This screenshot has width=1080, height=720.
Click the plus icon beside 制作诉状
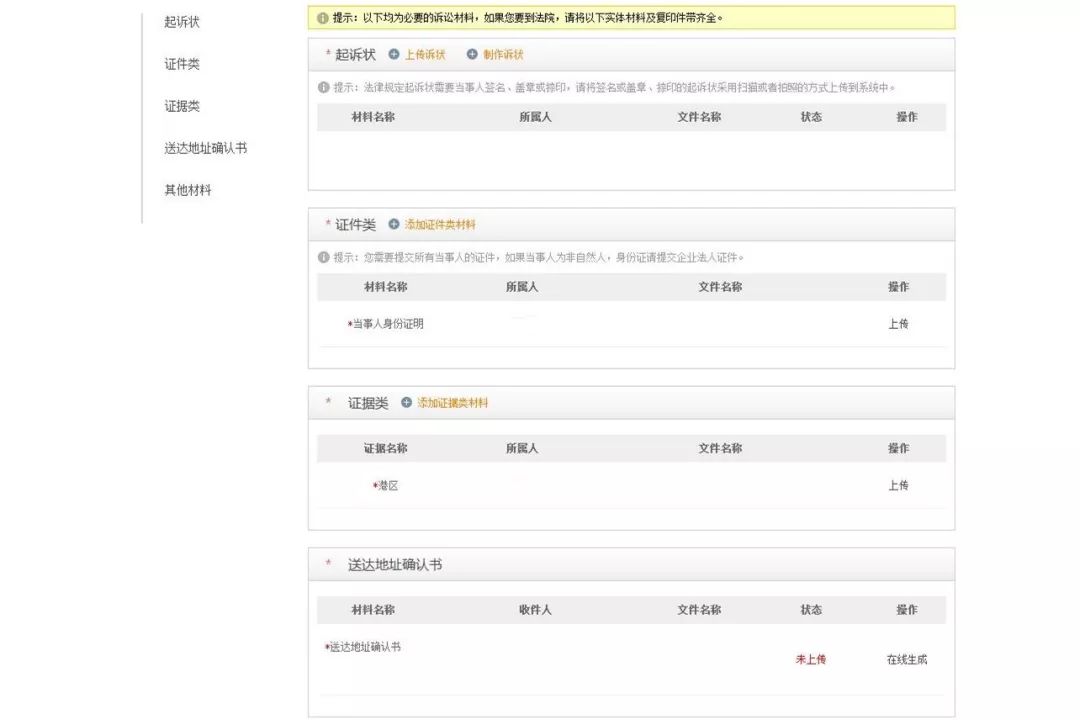472,54
